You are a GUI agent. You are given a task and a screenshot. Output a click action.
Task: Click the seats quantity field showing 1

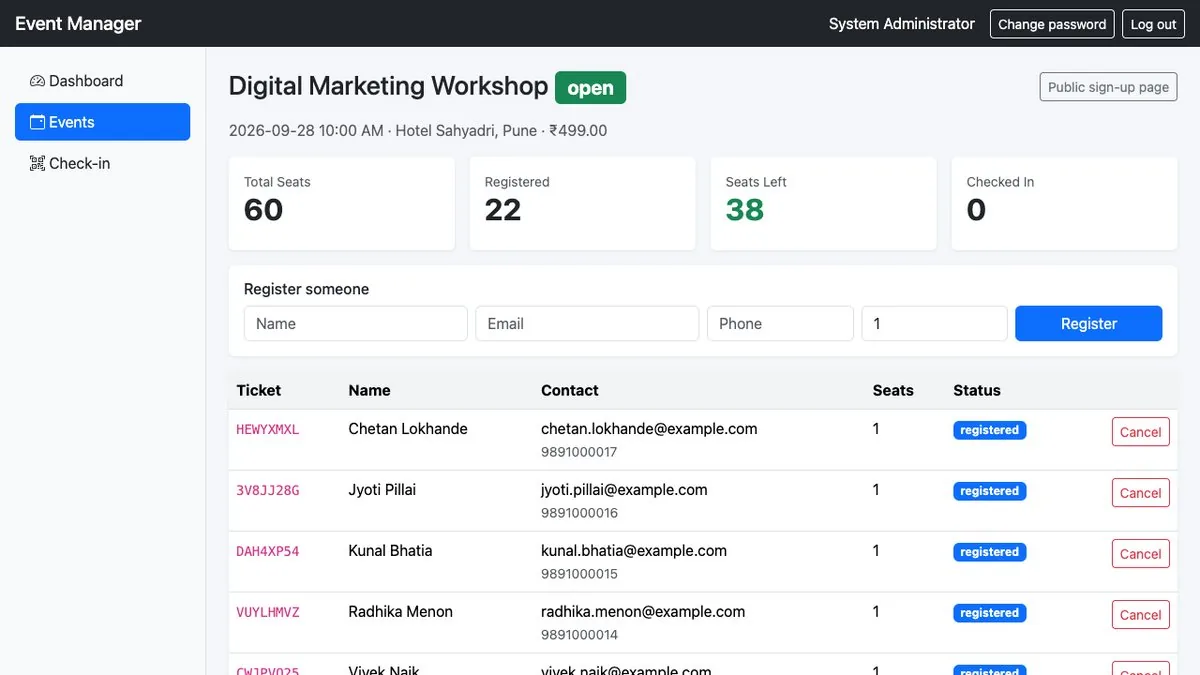coord(934,323)
